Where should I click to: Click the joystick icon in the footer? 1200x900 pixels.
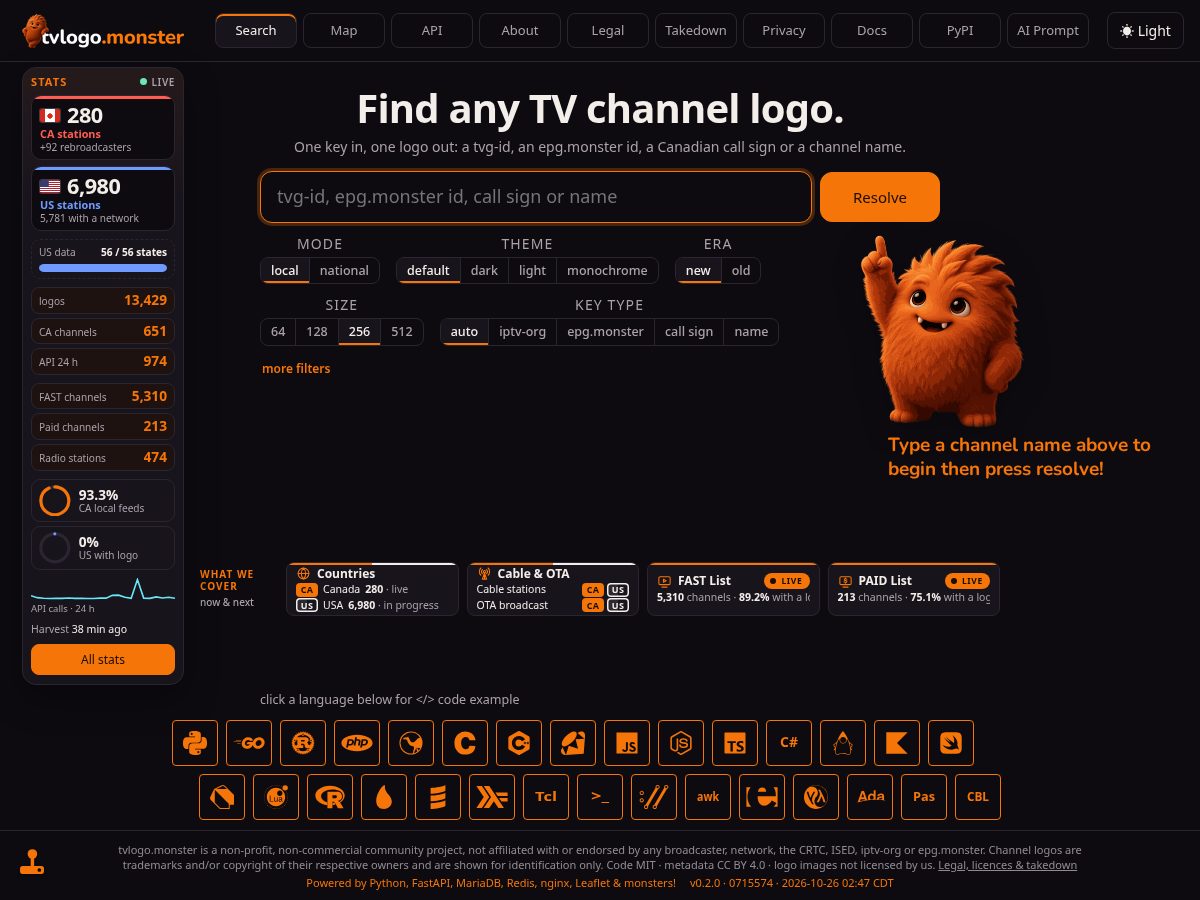[x=32, y=862]
